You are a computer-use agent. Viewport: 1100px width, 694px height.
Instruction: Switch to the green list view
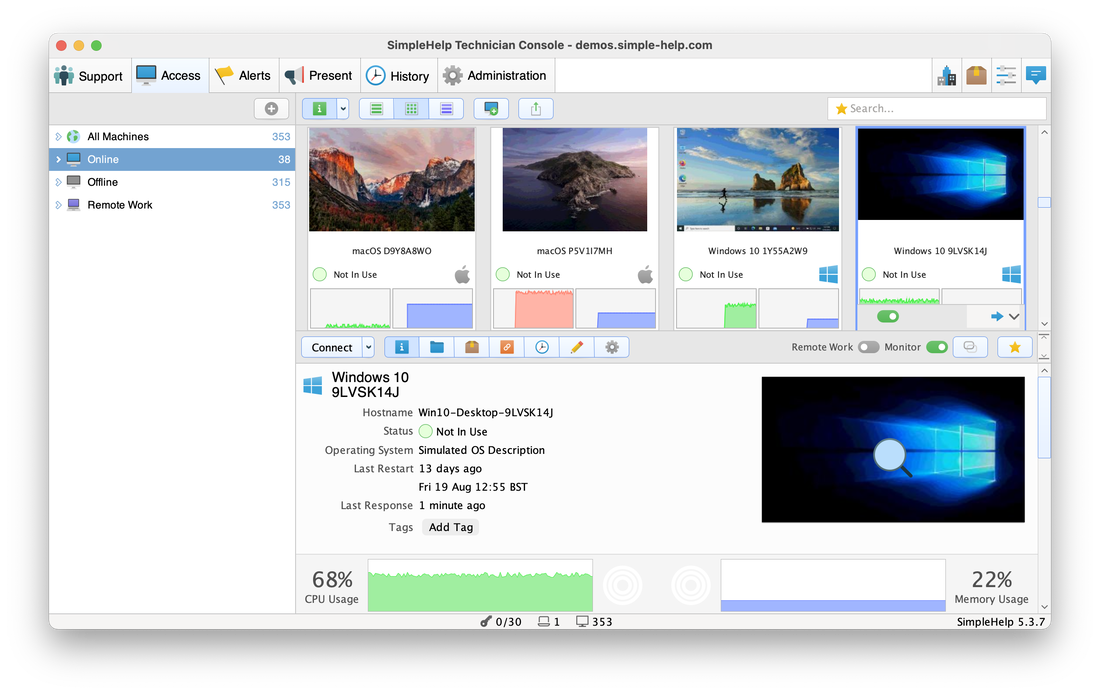(377, 109)
